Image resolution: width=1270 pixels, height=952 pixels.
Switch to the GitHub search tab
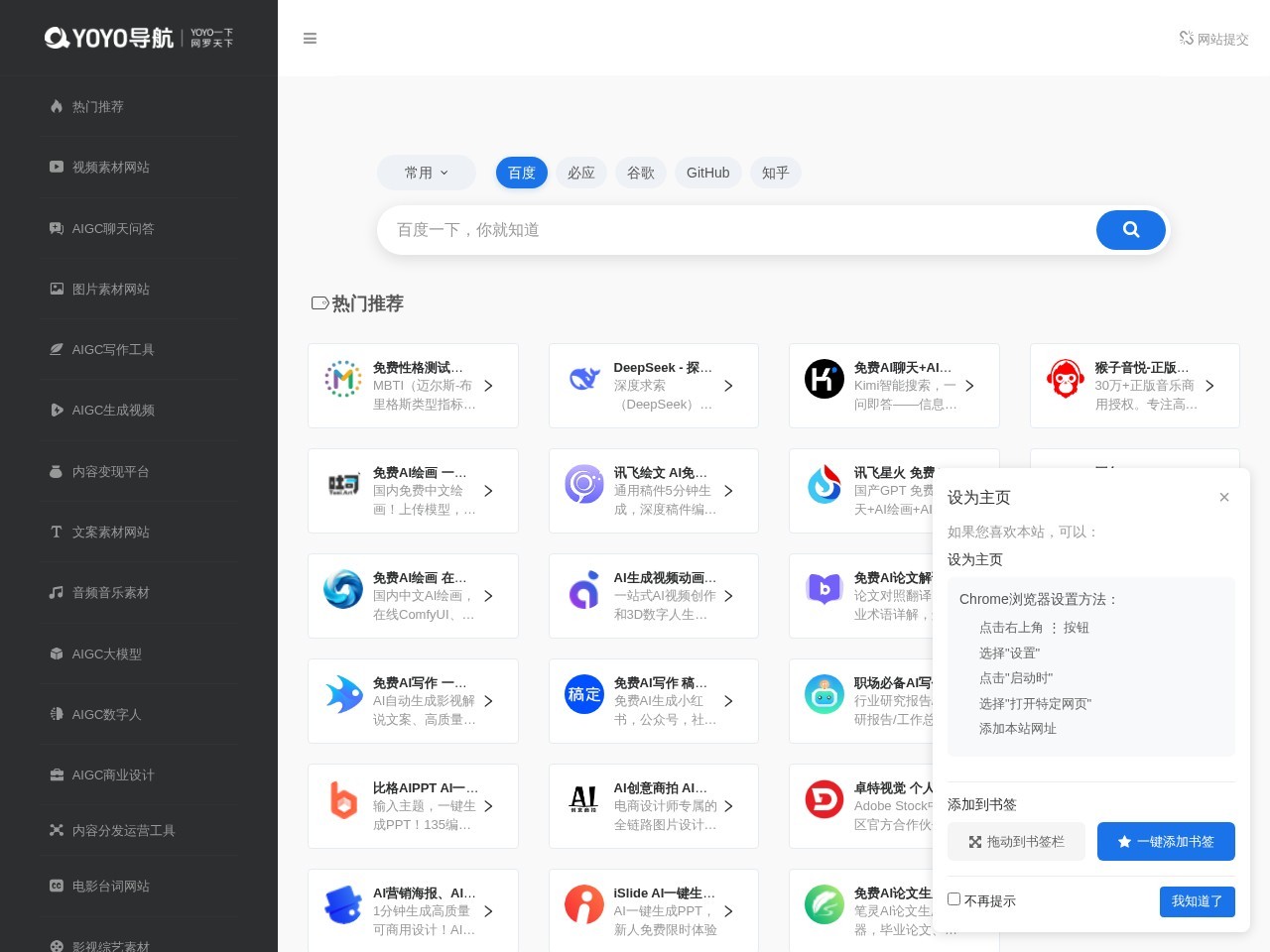[707, 173]
